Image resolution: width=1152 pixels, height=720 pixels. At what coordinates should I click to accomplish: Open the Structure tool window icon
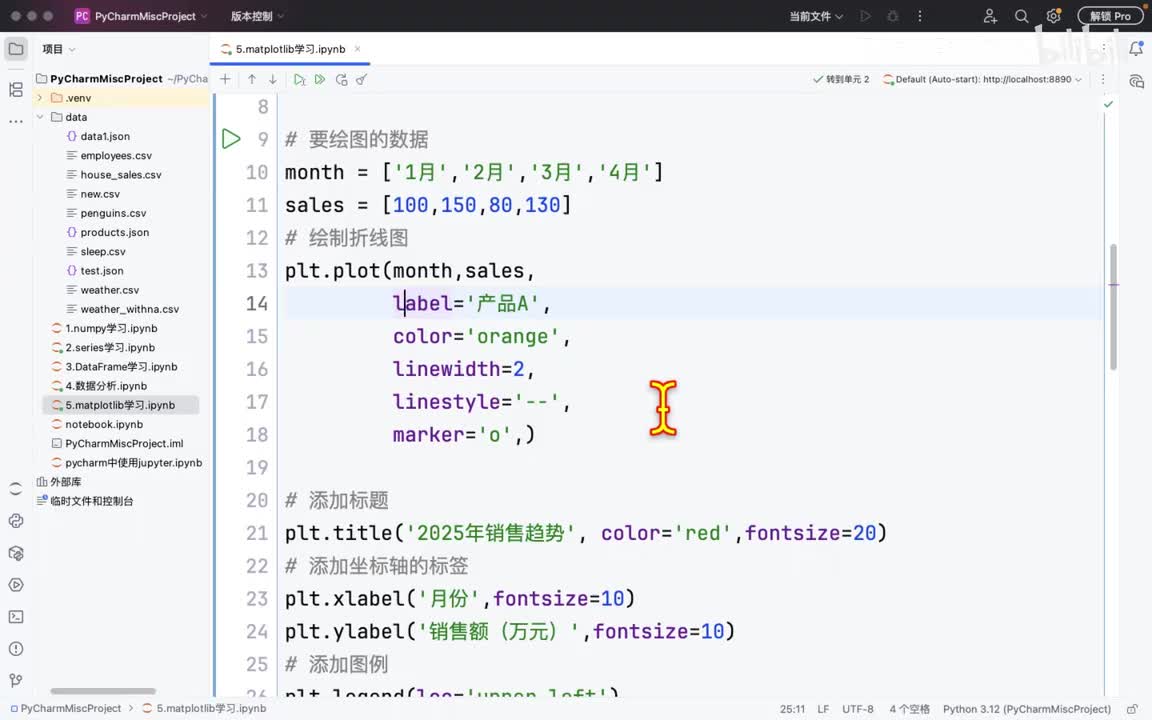pyautogui.click(x=15, y=90)
